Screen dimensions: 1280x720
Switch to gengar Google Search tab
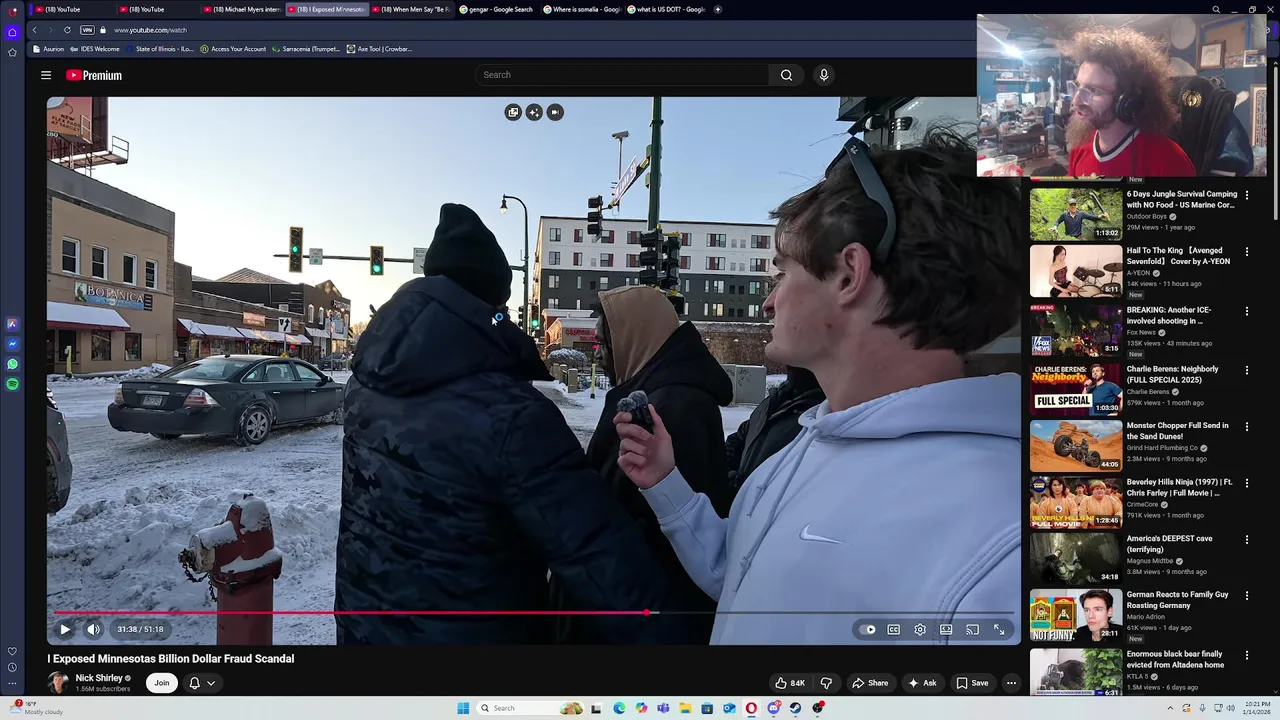(x=497, y=9)
